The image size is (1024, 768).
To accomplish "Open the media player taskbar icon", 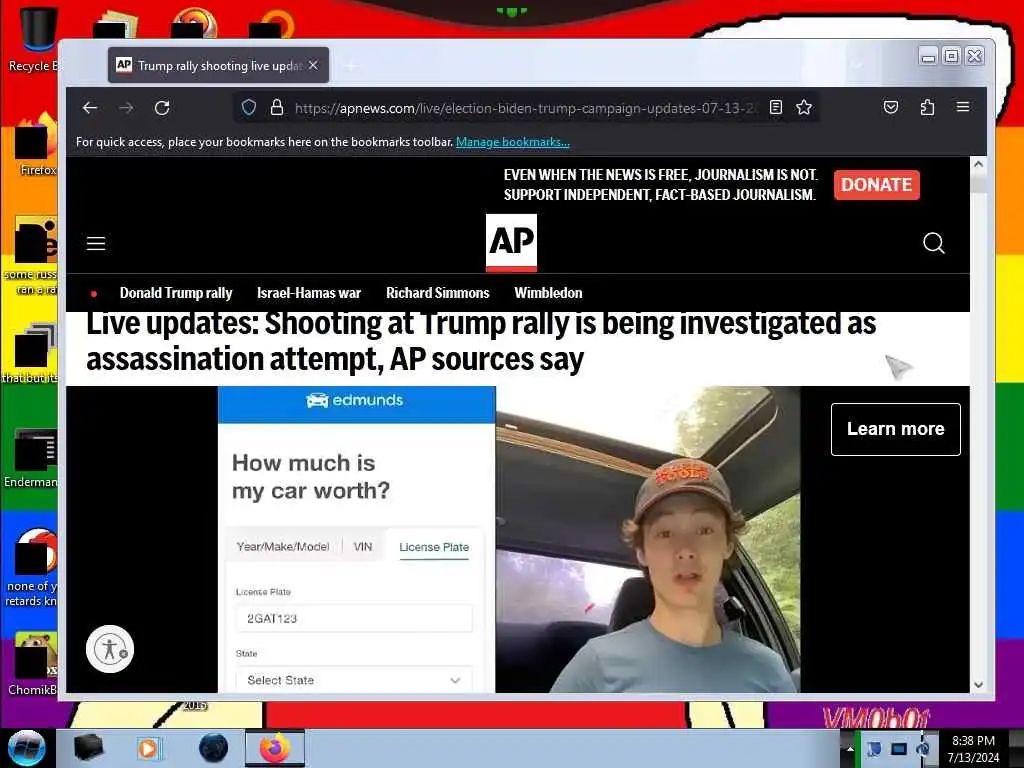I will tap(149, 748).
